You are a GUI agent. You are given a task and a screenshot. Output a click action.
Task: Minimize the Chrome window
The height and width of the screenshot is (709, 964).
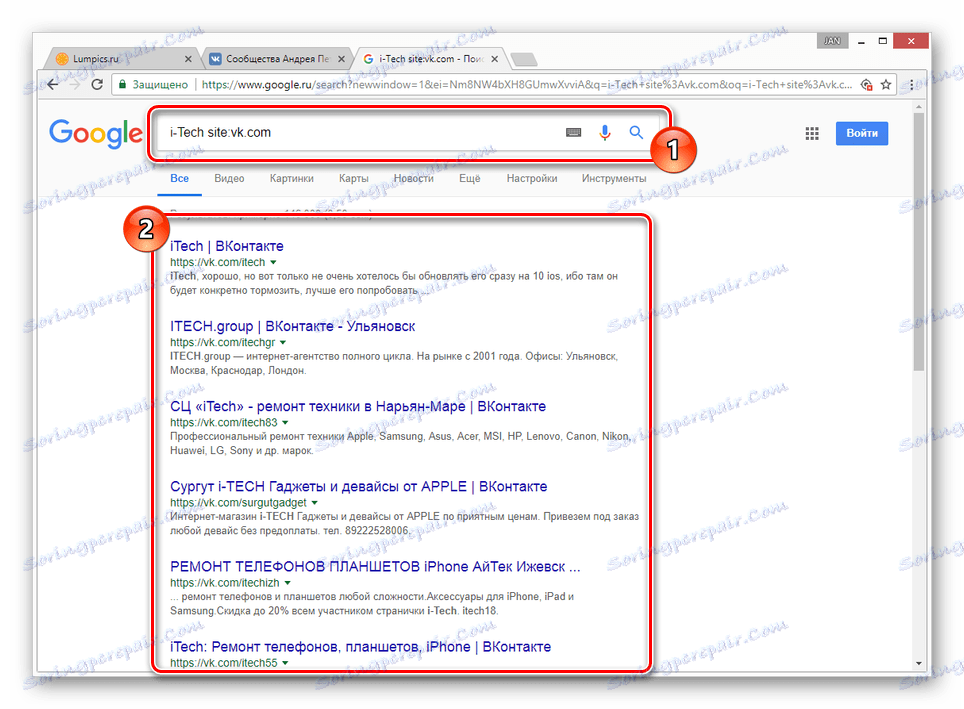click(x=861, y=41)
